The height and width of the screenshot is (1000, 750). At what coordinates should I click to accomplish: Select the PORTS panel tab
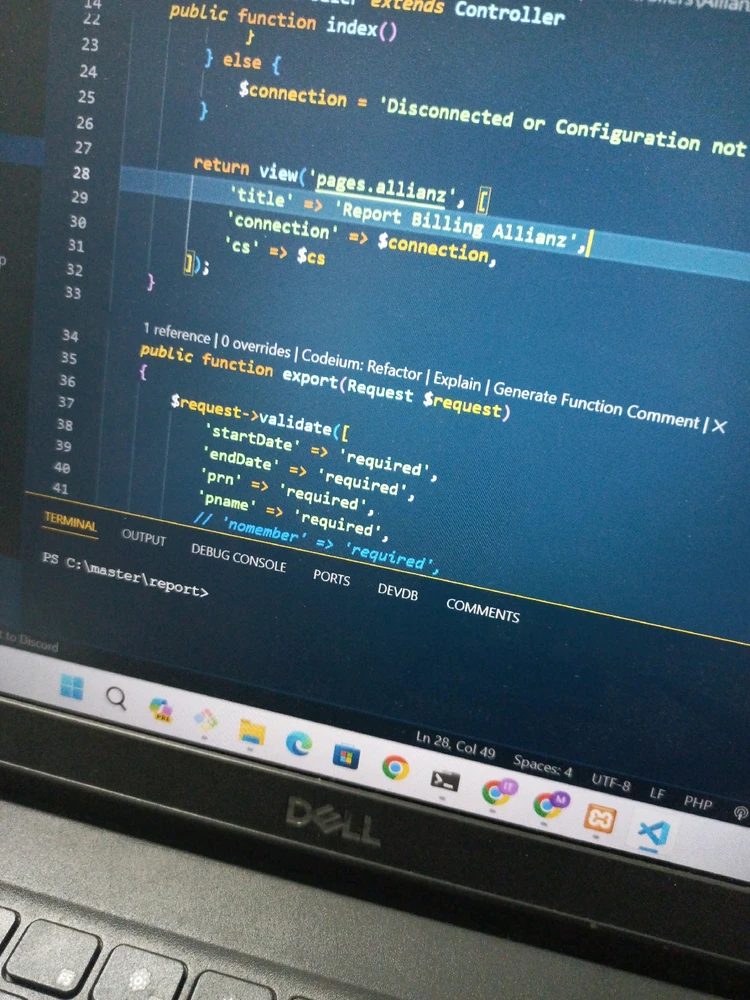pos(331,576)
